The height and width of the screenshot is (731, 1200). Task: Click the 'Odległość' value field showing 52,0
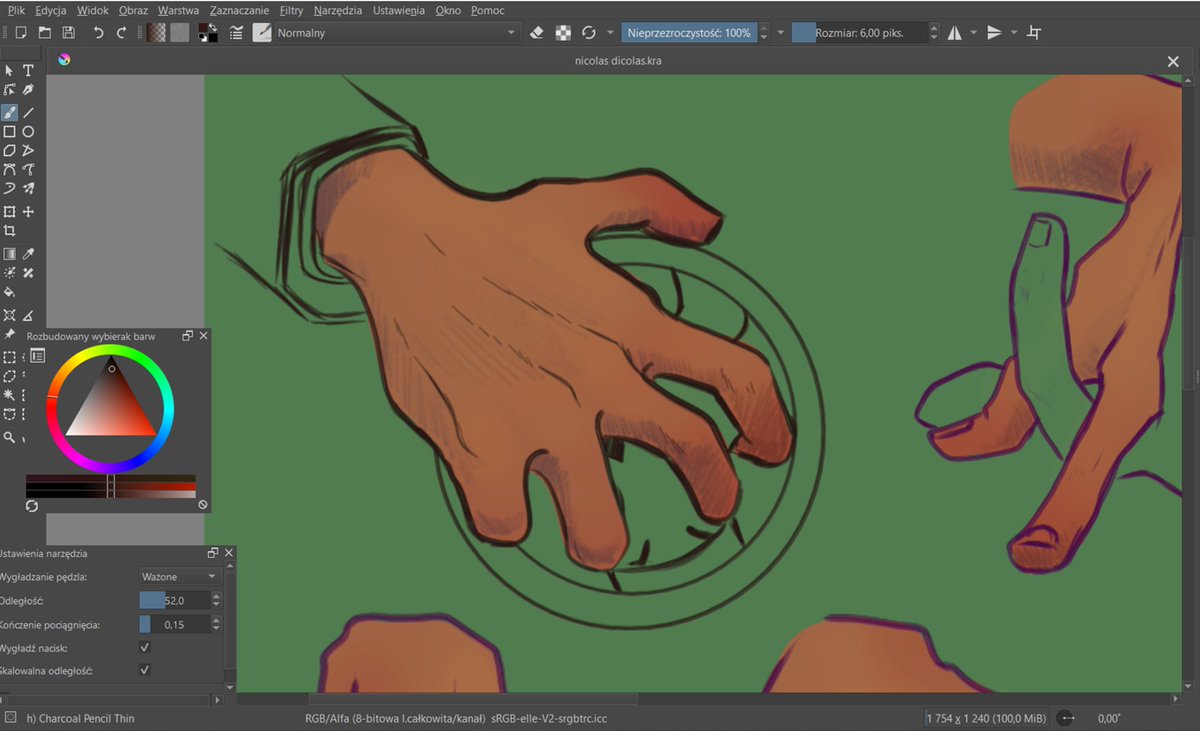tap(175, 600)
